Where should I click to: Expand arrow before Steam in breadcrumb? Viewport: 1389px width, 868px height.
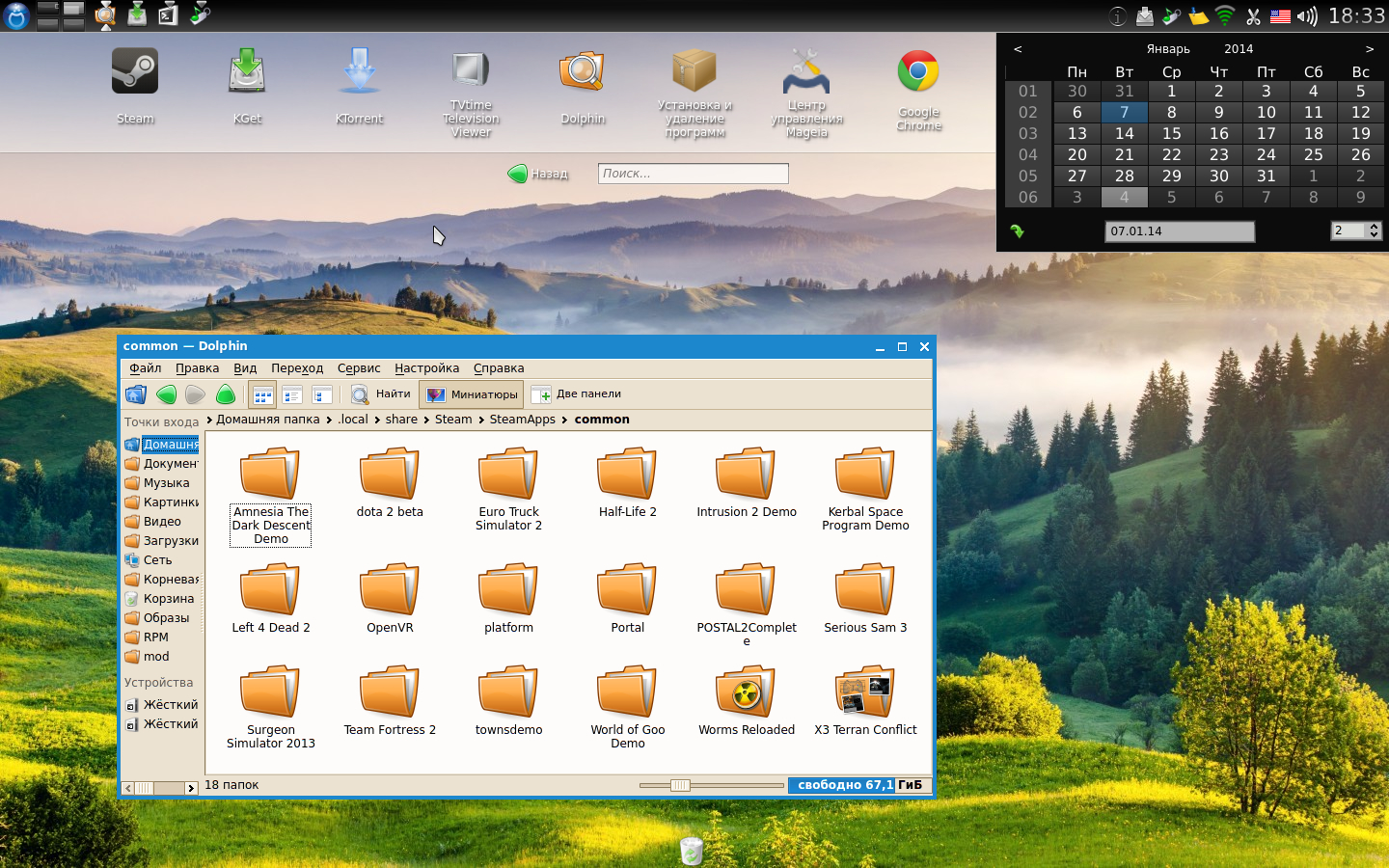pos(426,420)
